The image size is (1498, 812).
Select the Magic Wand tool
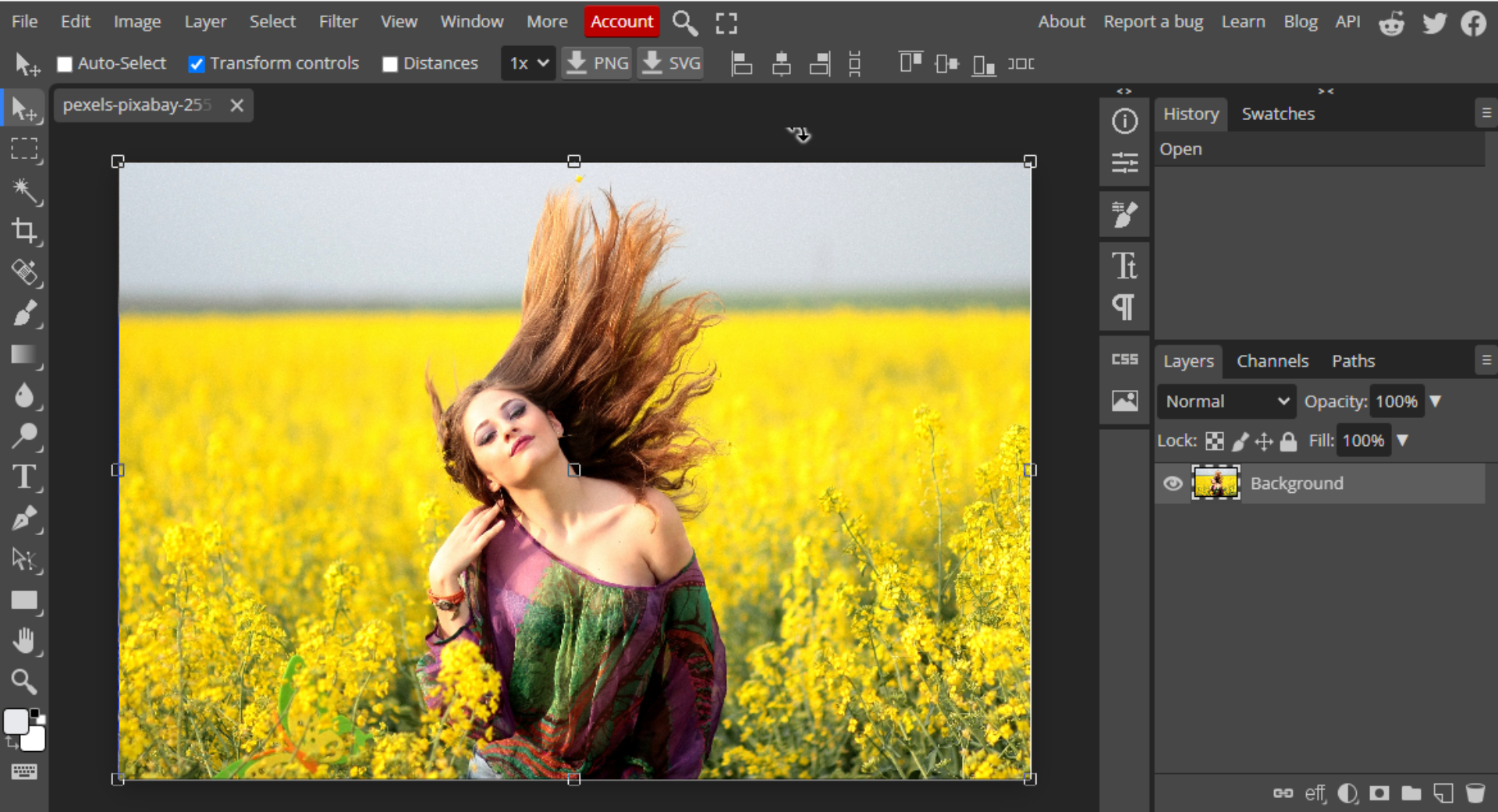(24, 190)
